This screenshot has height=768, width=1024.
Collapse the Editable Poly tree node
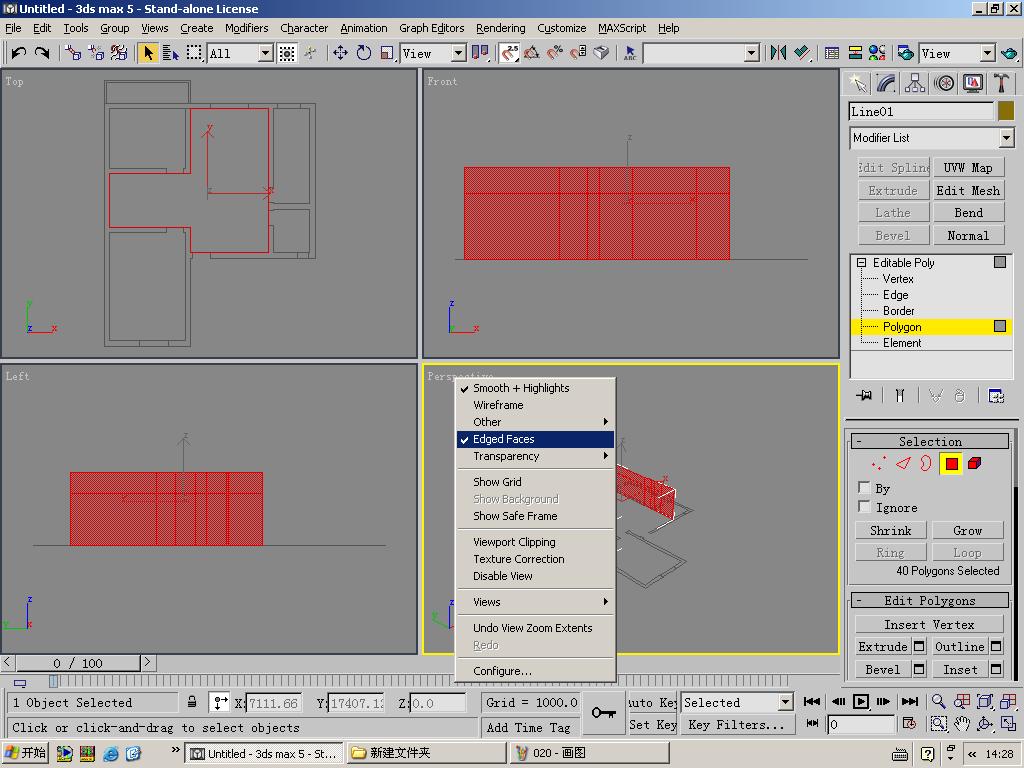tap(860, 263)
